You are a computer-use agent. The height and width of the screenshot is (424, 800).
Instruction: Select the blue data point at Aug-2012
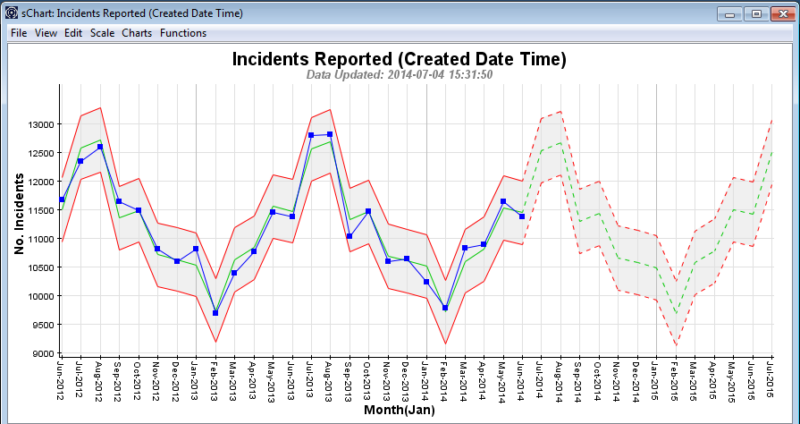[100, 146]
